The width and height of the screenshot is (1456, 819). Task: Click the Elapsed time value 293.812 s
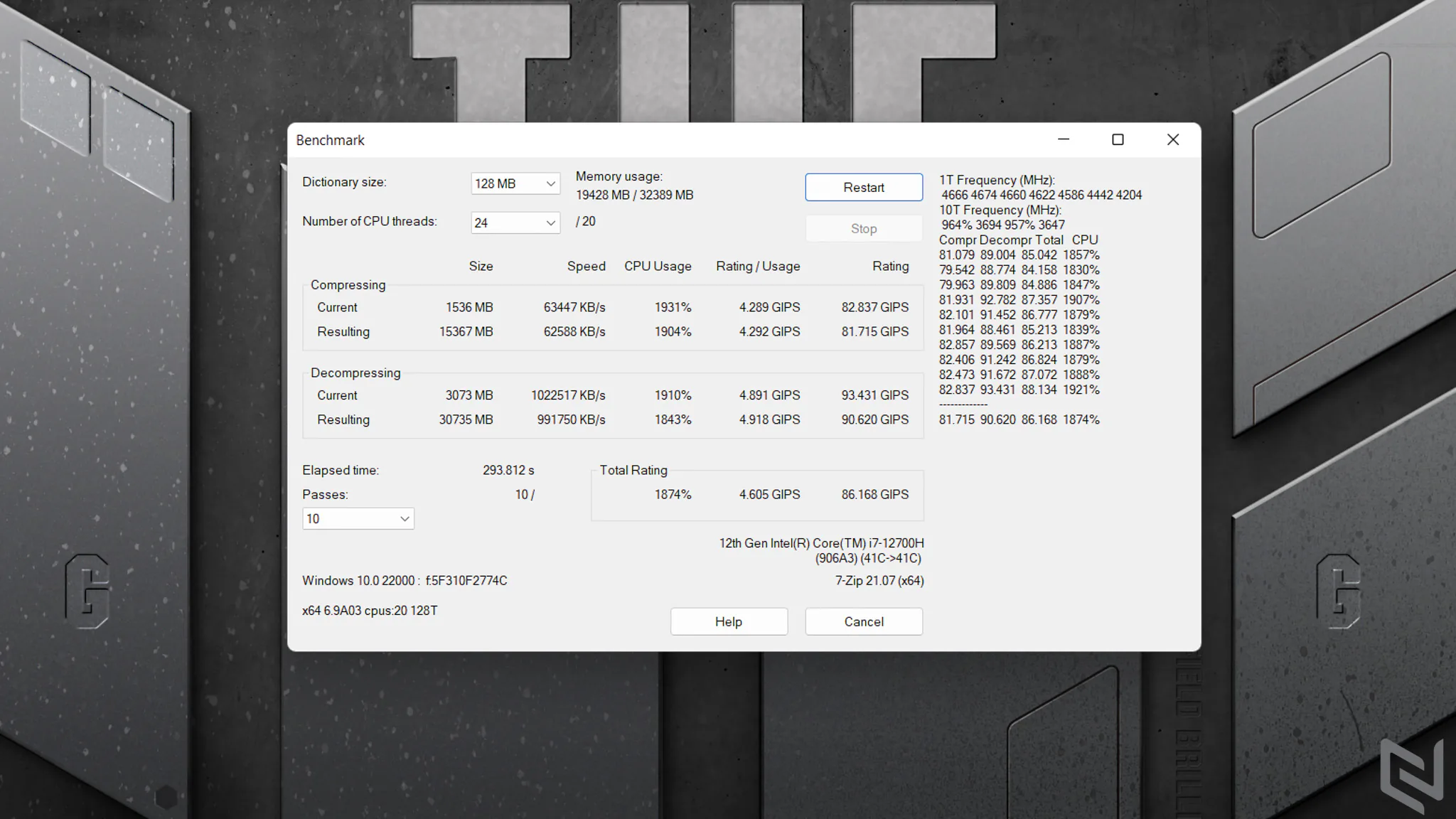(508, 470)
